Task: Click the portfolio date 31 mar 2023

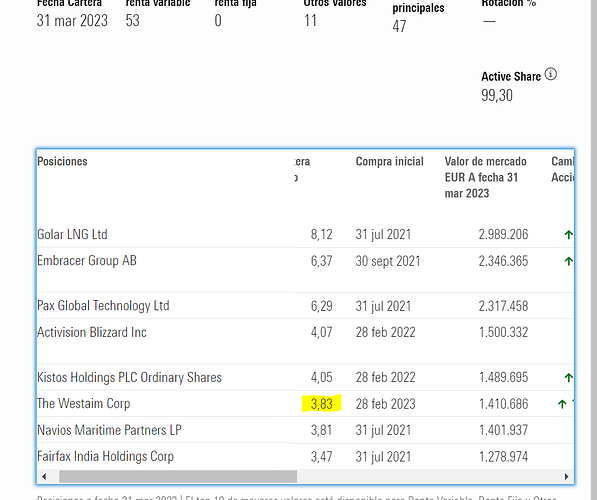Action: 72,21
